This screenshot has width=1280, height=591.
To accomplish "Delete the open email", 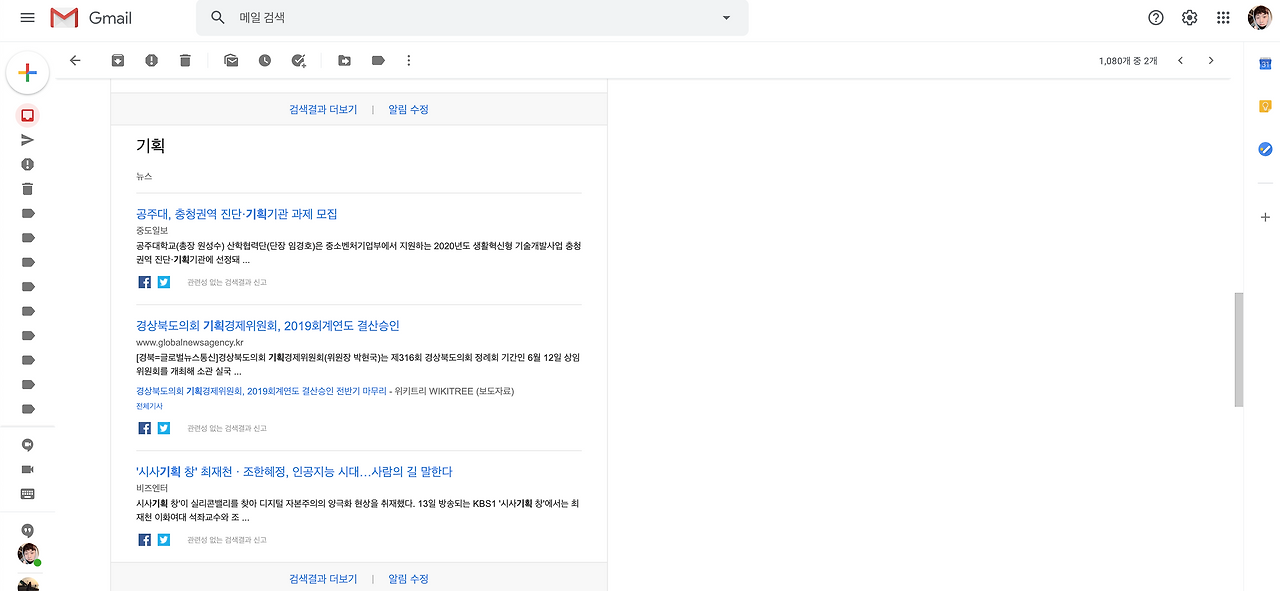I will (184, 60).
